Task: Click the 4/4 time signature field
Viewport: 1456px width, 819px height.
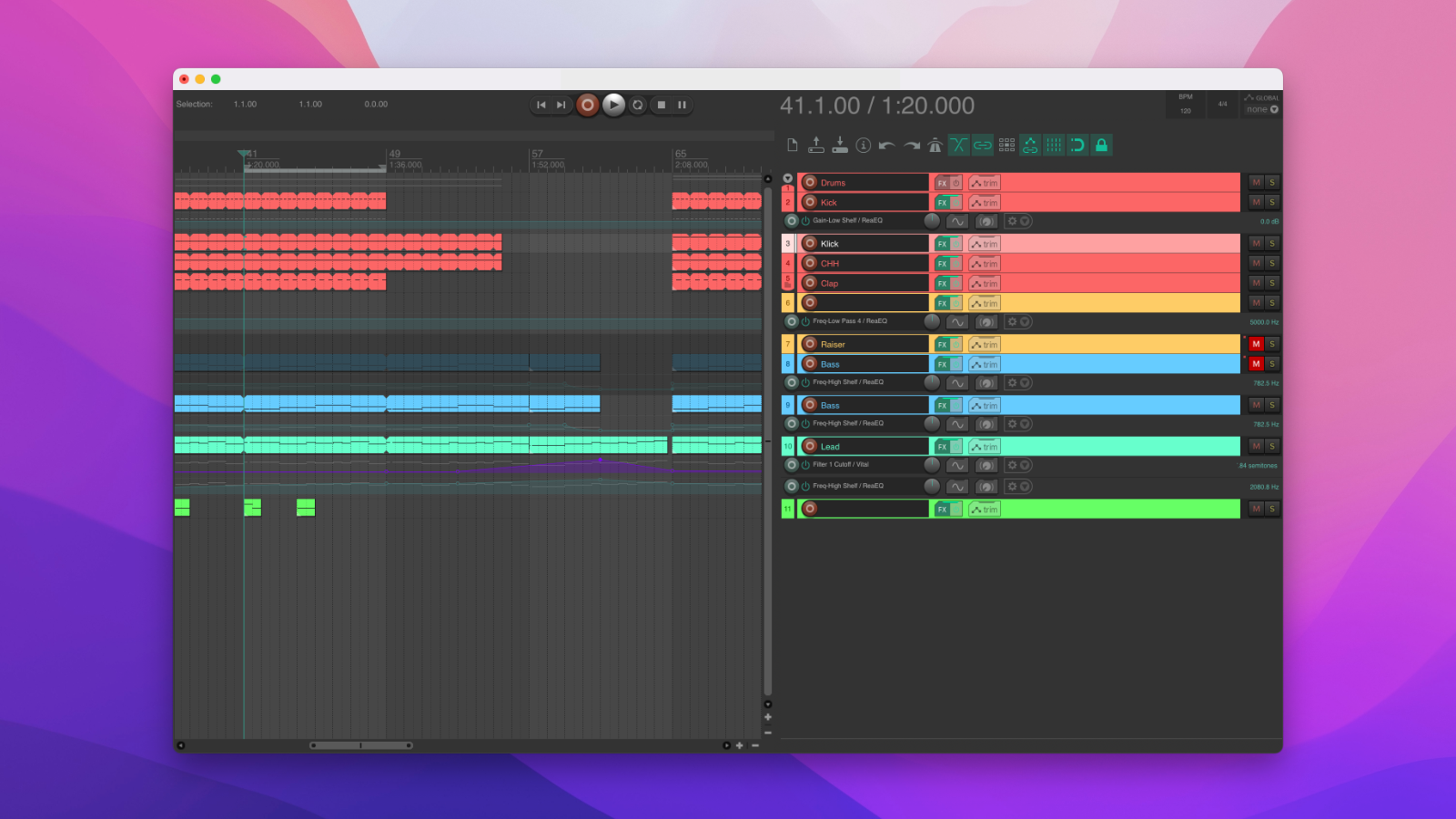Action: (1222, 104)
